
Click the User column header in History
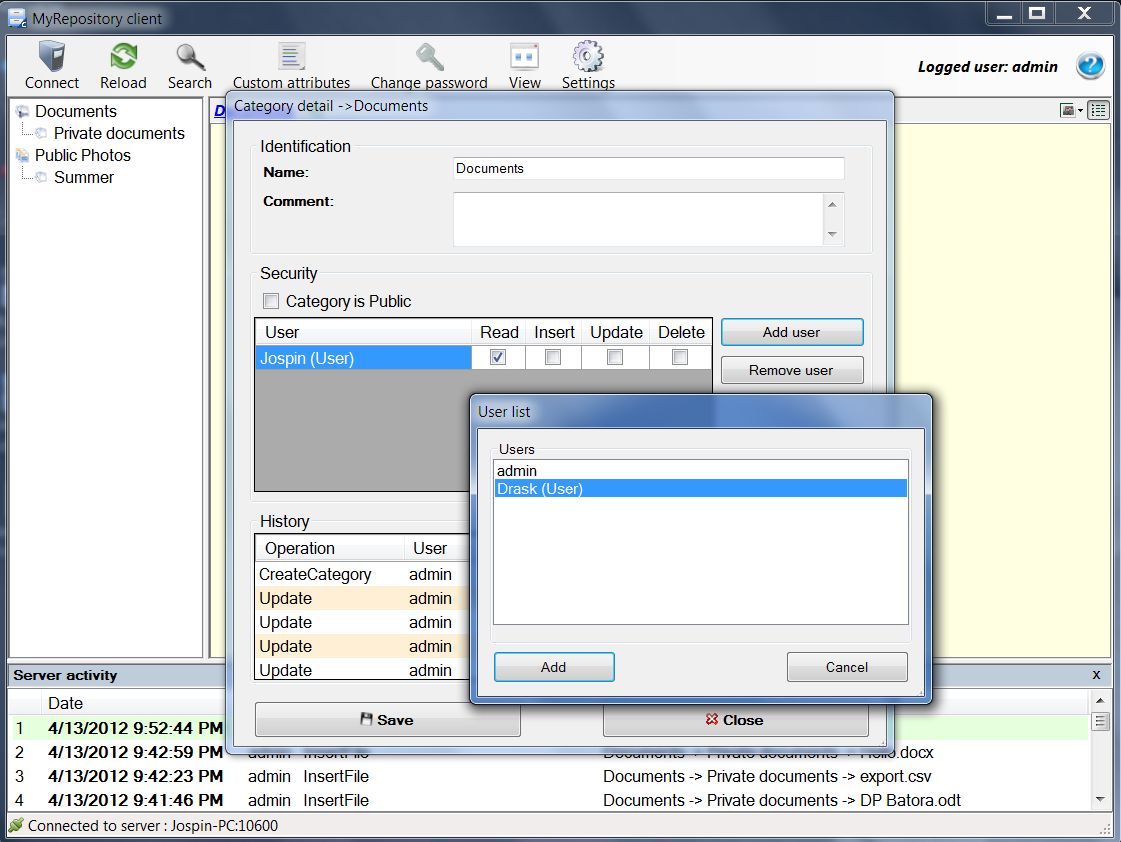437,548
